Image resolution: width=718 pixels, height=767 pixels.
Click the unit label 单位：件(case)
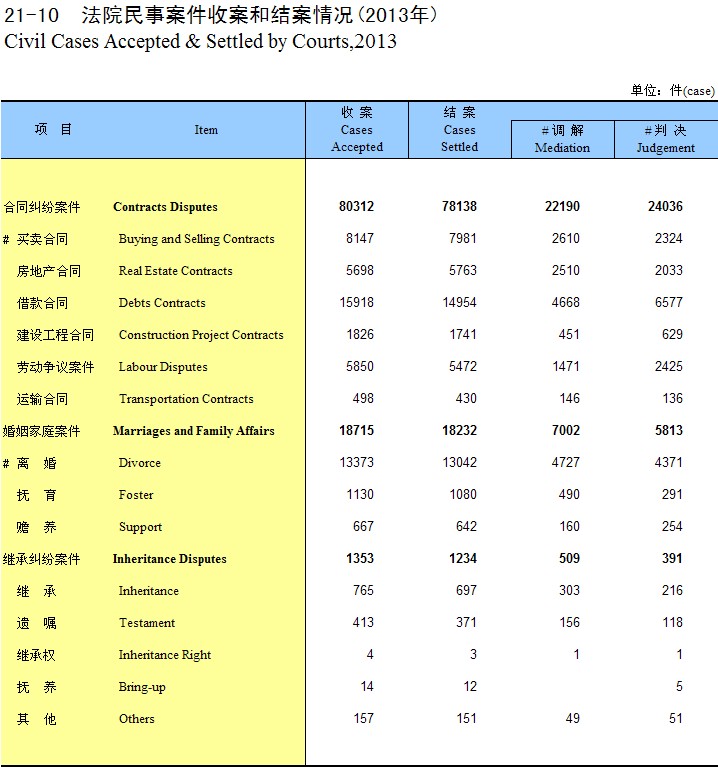tap(673, 90)
